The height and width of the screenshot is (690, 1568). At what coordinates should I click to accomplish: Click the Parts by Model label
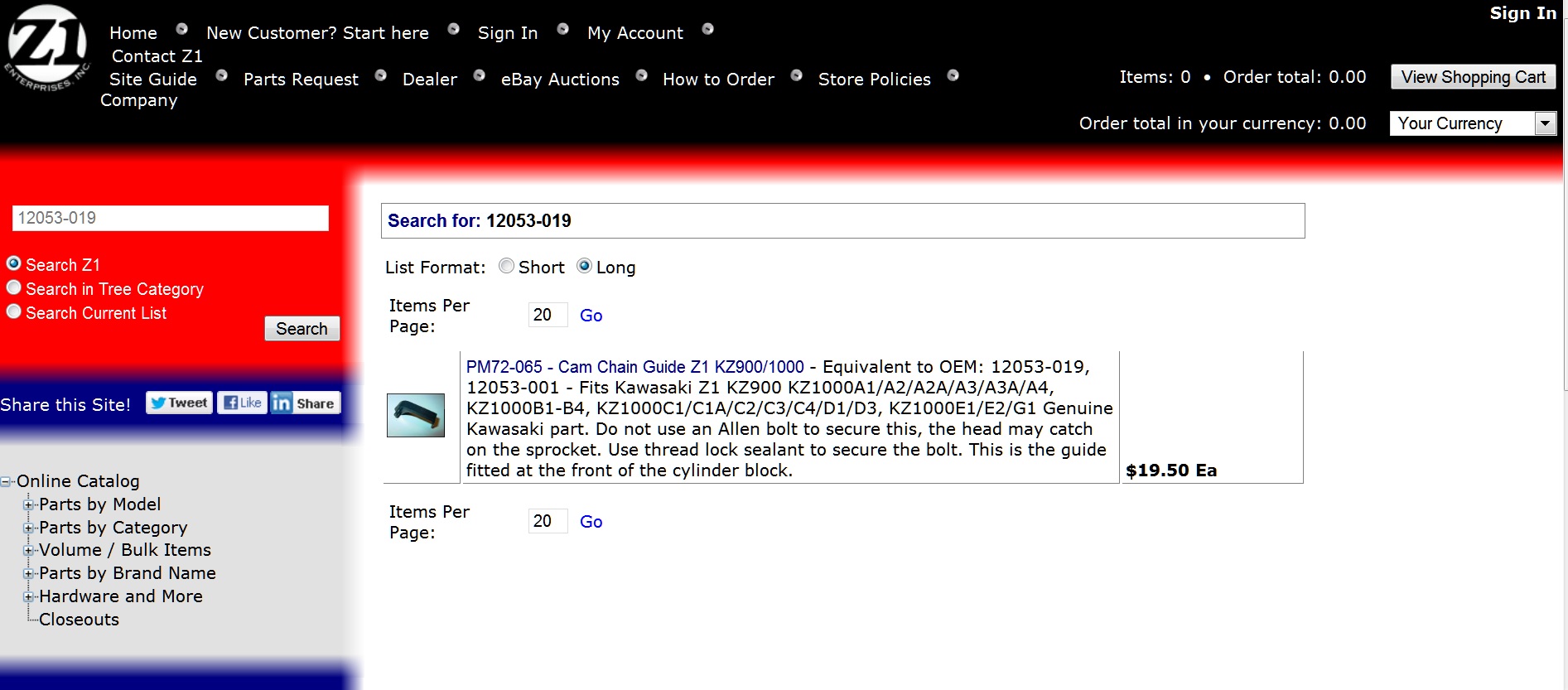pyautogui.click(x=100, y=504)
